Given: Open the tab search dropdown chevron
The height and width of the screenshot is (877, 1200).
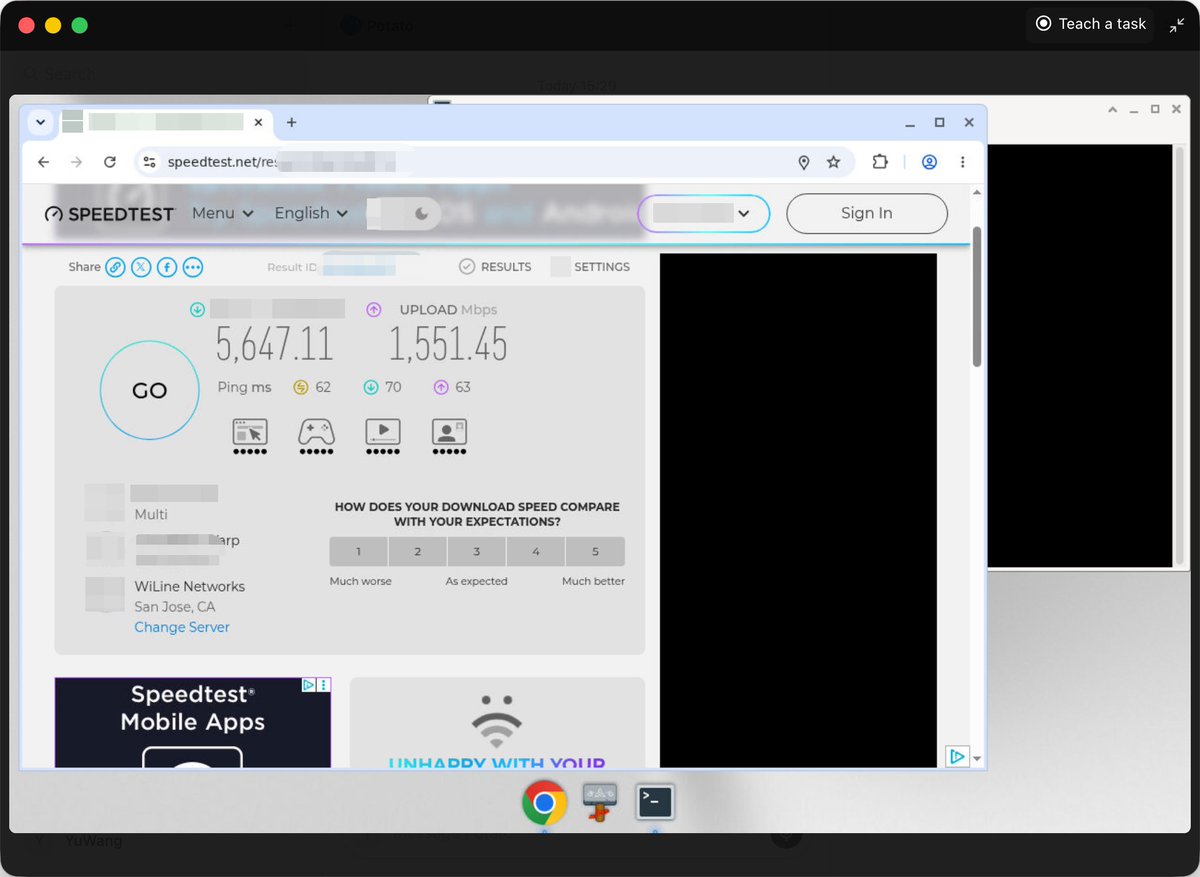Looking at the screenshot, I should (x=40, y=122).
